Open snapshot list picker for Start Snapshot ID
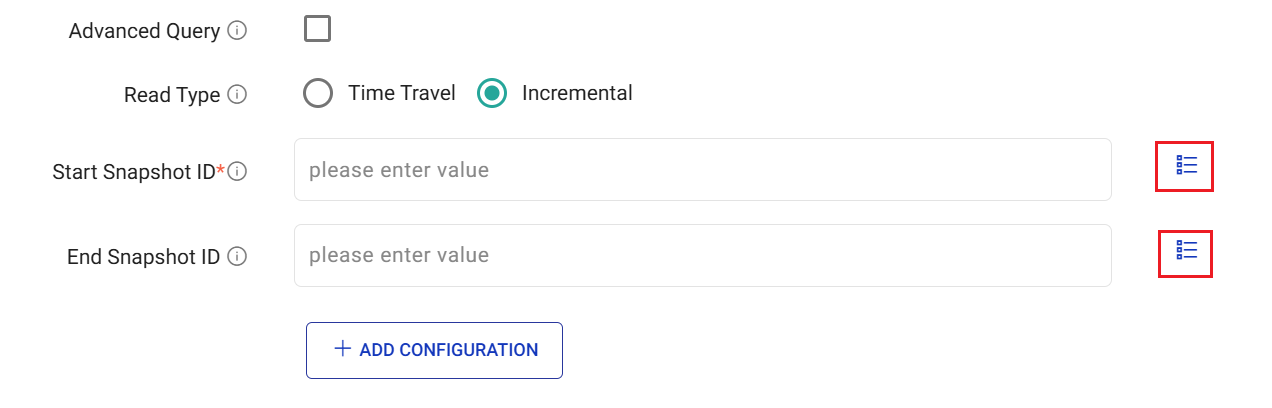Image resolution: width=1272 pixels, height=408 pixels. coord(1186,166)
